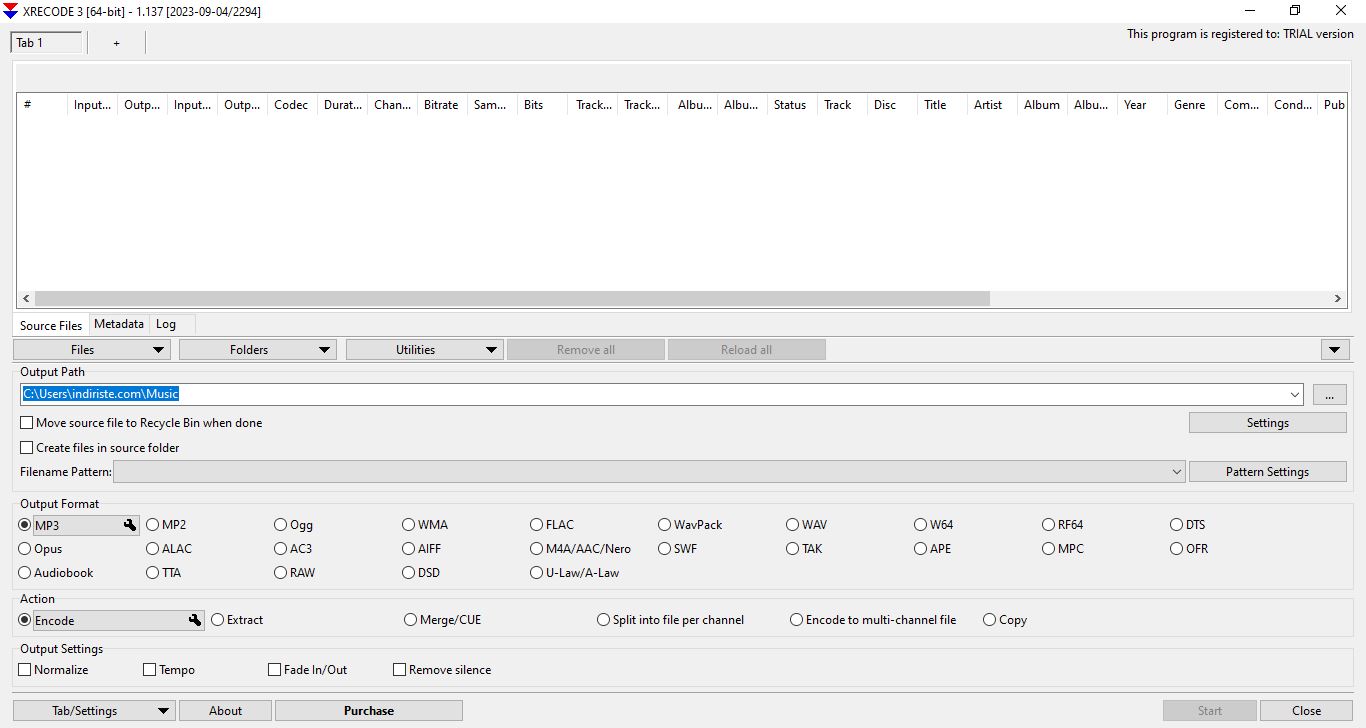The image size is (1366, 728).
Task: Click the Codec column header
Action: pyautogui.click(x=292, y=105)
